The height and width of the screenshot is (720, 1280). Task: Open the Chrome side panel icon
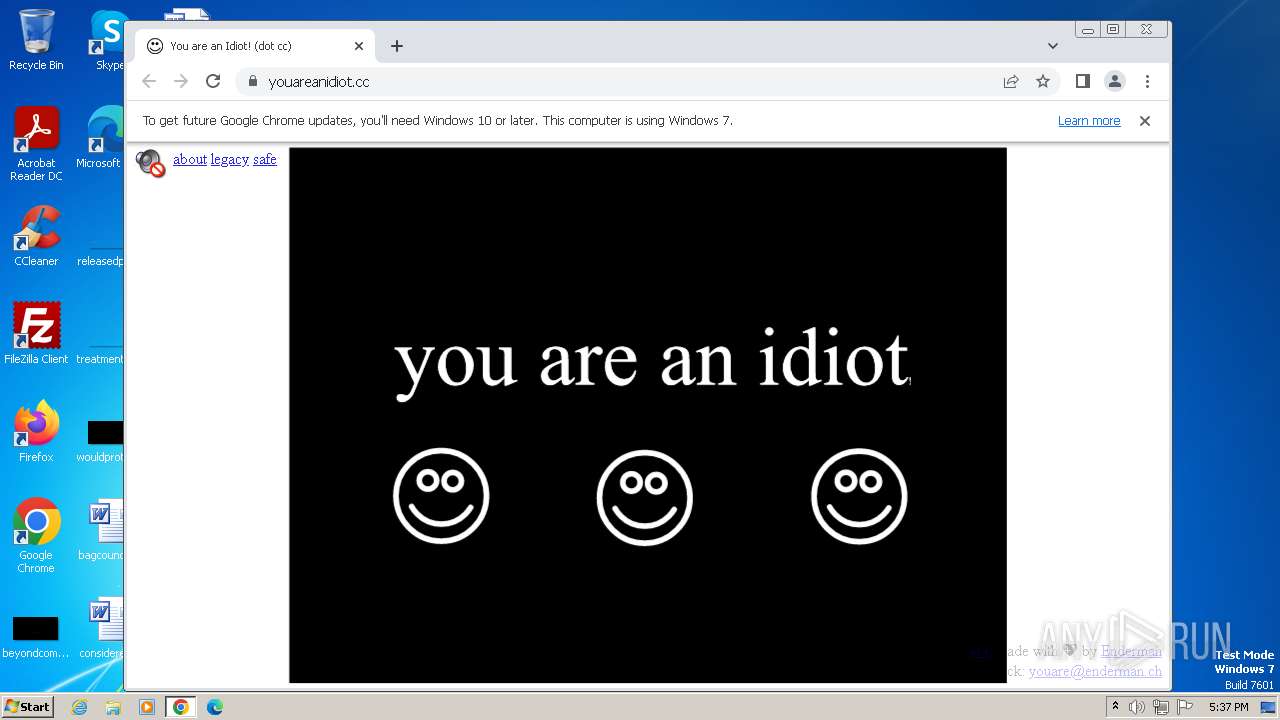point(1083,81)
